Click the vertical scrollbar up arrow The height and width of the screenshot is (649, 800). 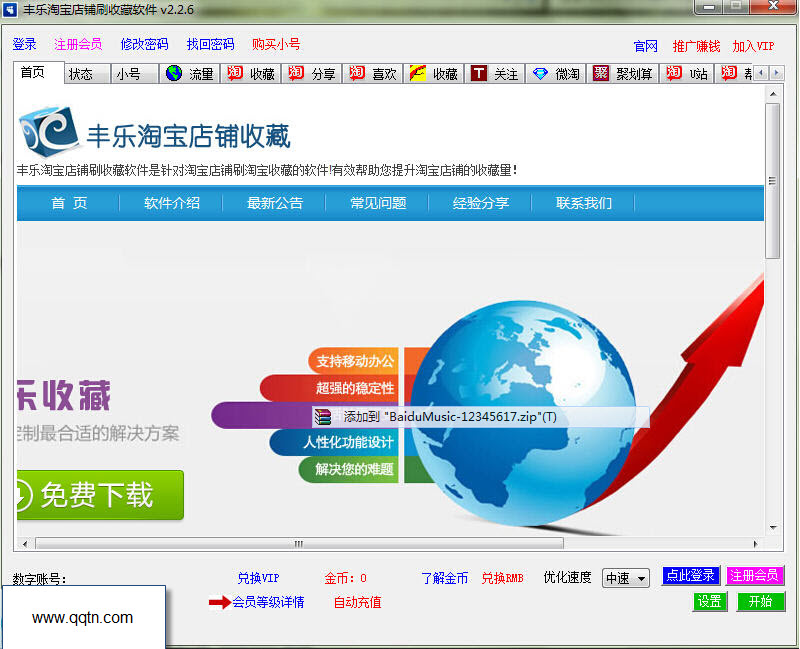click(x=773, y=94)
